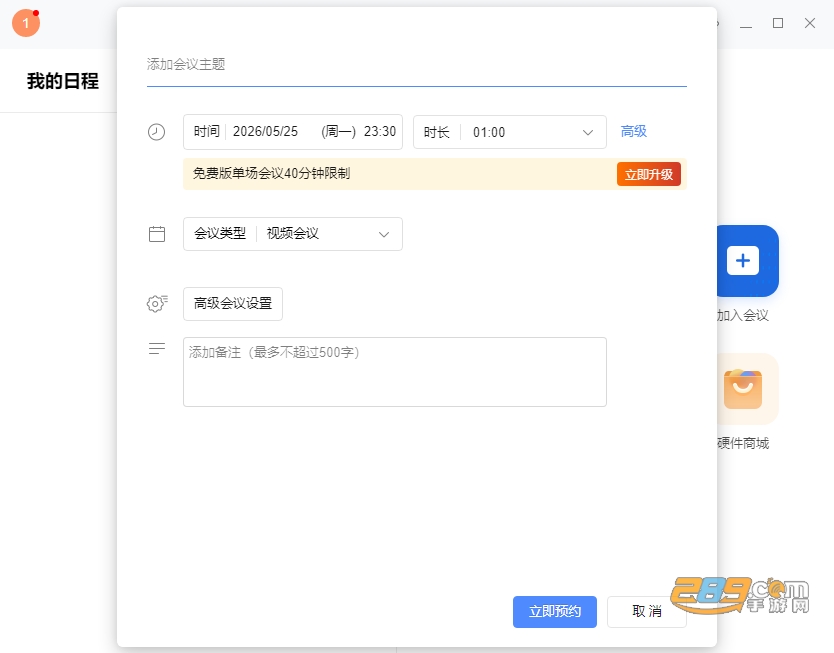The image size is (834, 653).
Task: Click the 立即升级 upgrade button
Action: coord(648,174)
